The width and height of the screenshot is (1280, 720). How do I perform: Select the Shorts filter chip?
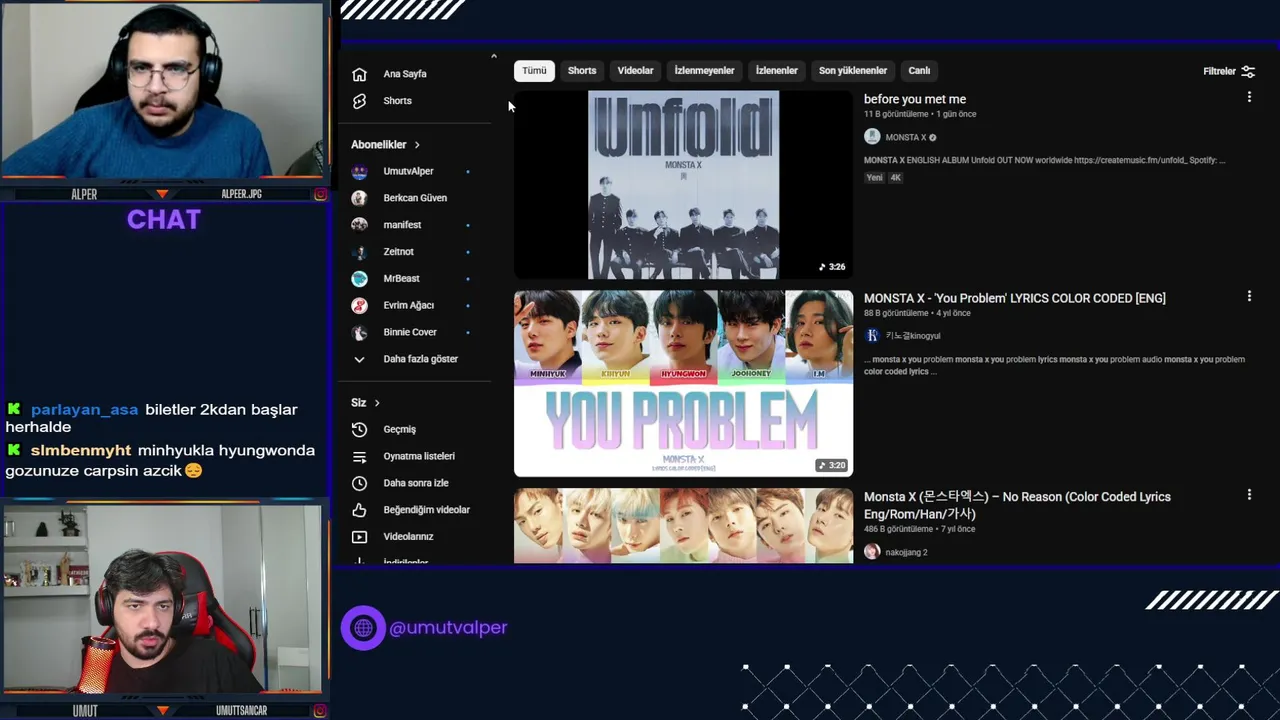(x=582, y=71)
